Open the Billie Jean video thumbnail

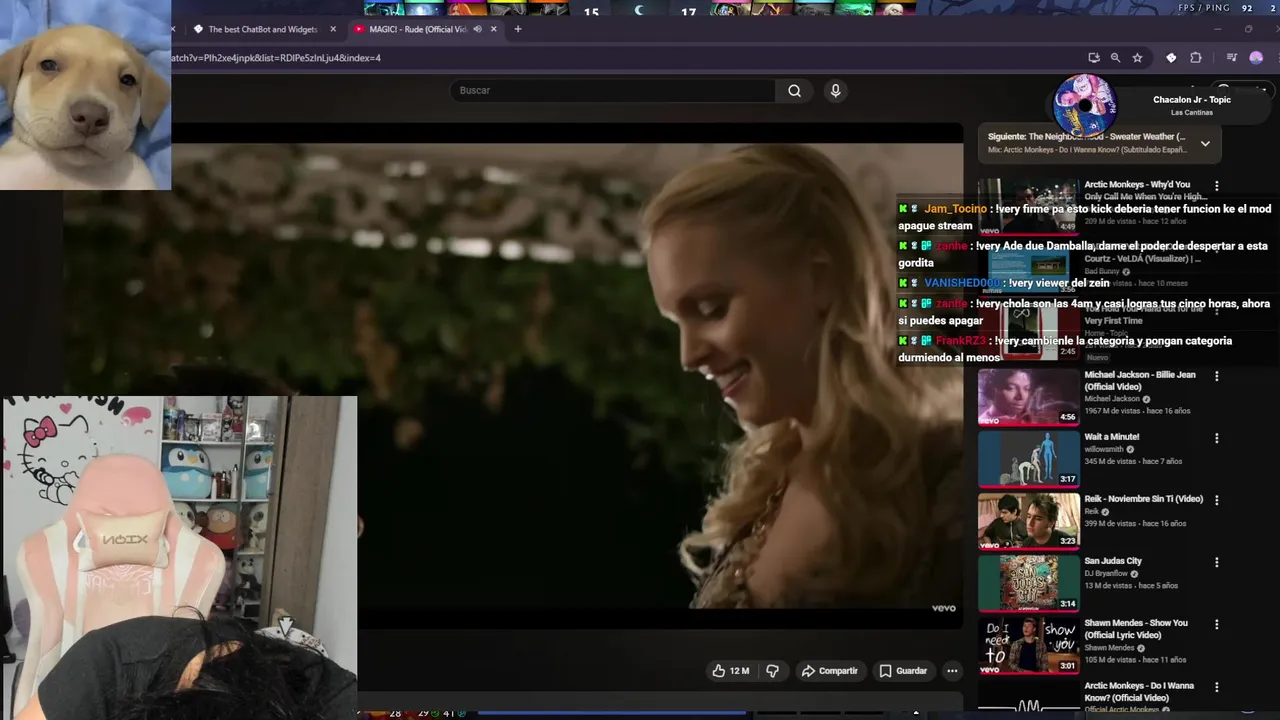pyautogui.click(x=1029, y=397)
